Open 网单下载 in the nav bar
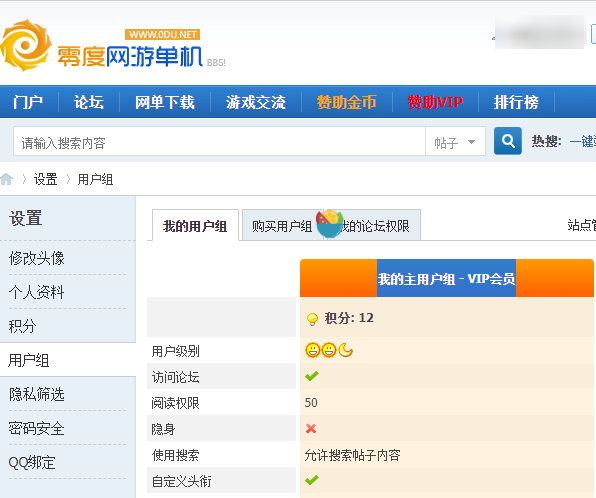Viewport: 596px width, 498px height. pos(165,102)
